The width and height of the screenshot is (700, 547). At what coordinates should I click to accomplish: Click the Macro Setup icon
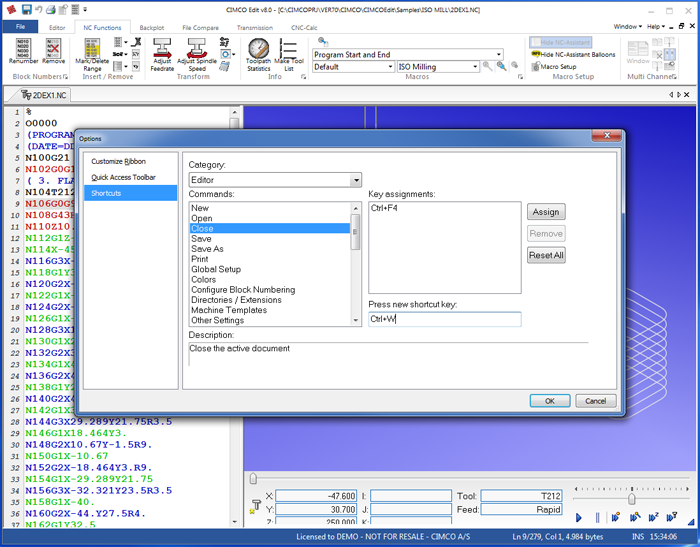pos(536,67)
